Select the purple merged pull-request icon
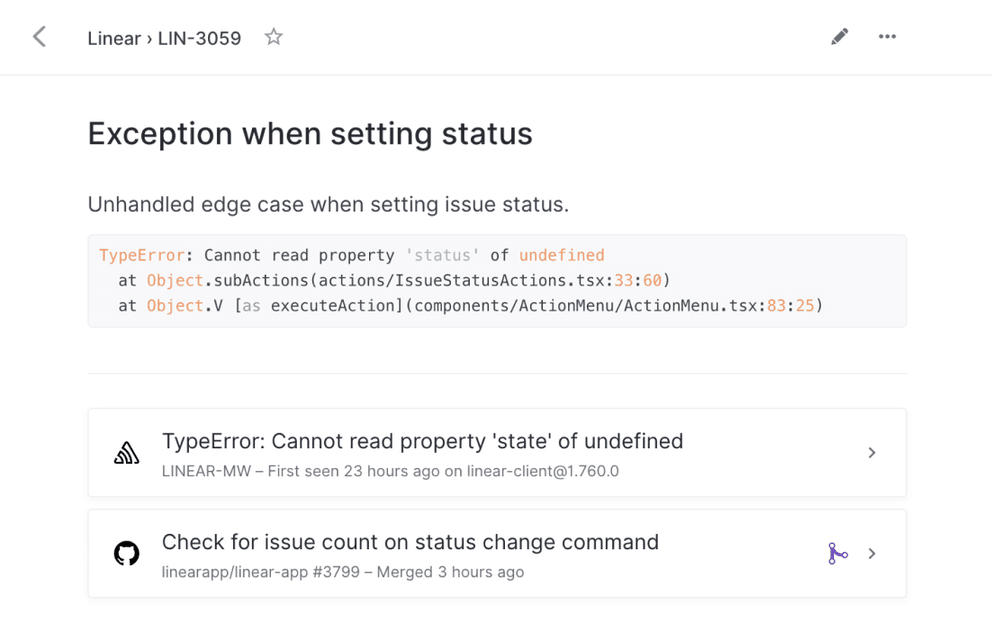The height and width of the screenshot is (641, 992). pos(837,553)
